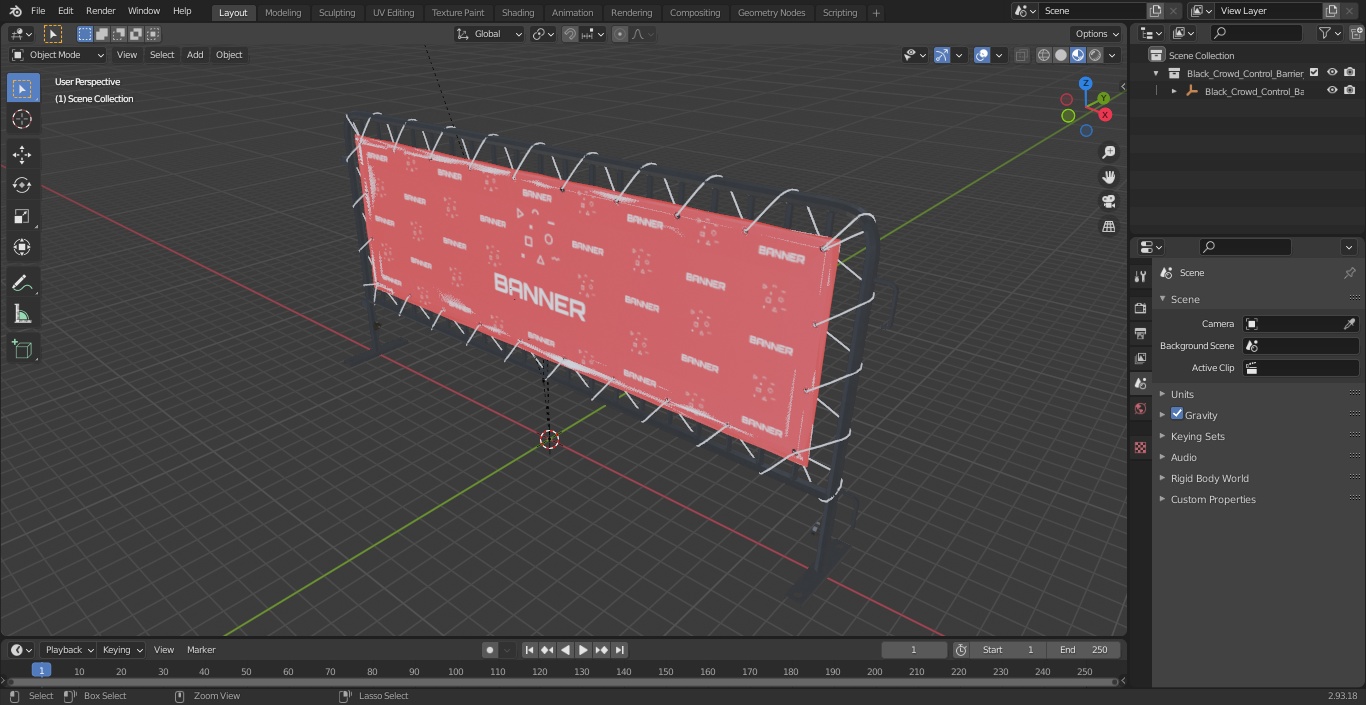Open the Output properties tab
This screenshot has width=1366, height=705.
click(1140, 333)
